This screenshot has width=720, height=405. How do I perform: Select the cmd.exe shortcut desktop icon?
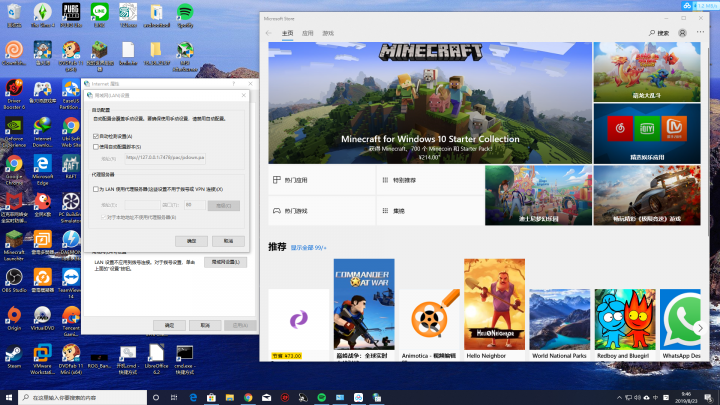(185, 360)
